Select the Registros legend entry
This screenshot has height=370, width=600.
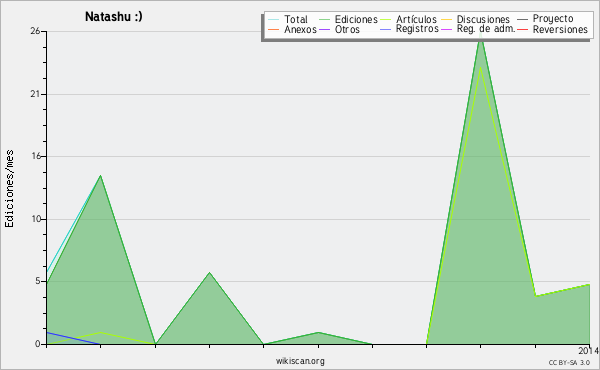[417, 29]
